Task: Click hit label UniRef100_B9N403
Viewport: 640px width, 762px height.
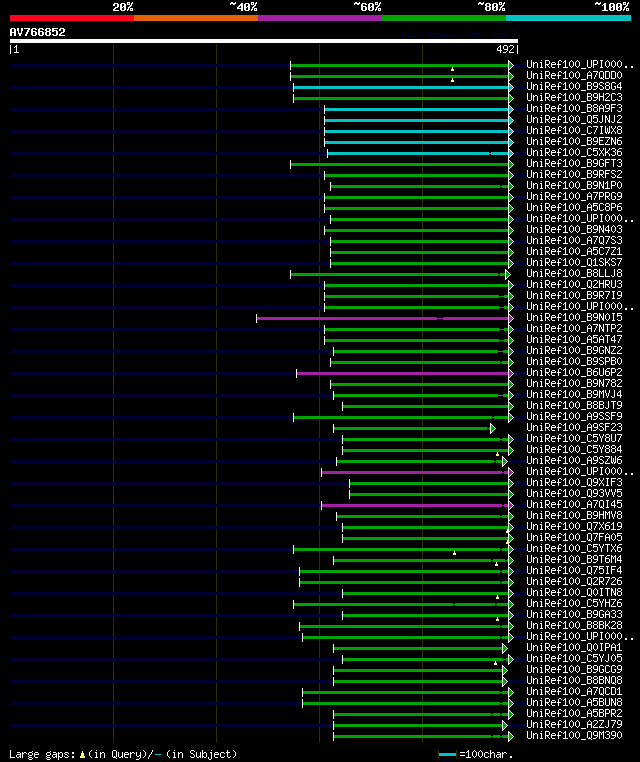Action: [574, 229]
